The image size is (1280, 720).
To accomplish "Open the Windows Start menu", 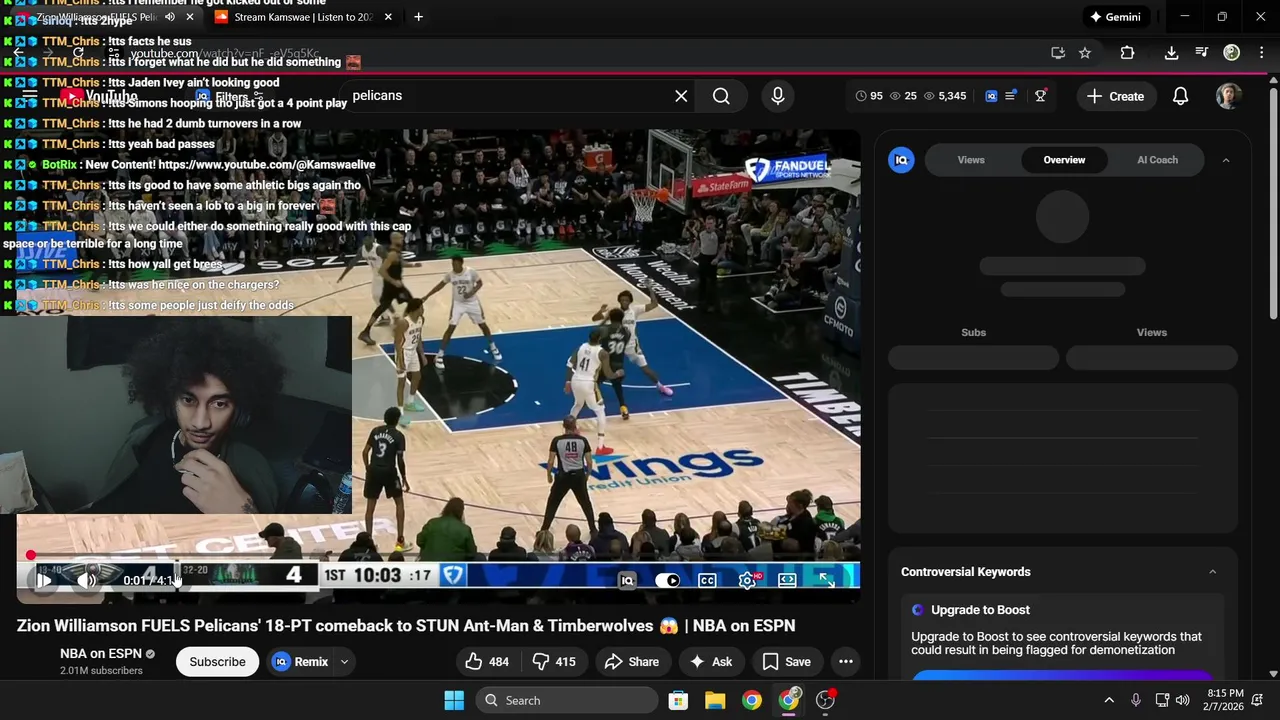I will (453, 700).
